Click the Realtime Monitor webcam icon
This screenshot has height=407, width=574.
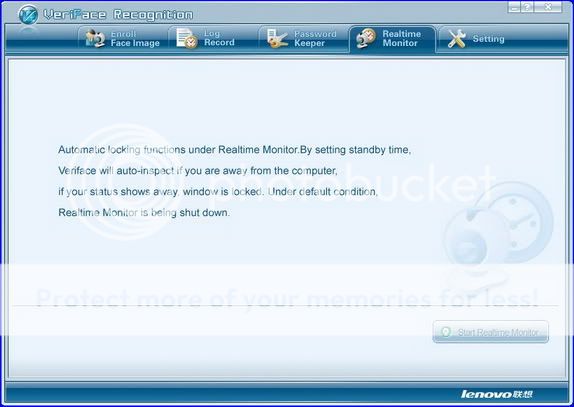point(366,38)
